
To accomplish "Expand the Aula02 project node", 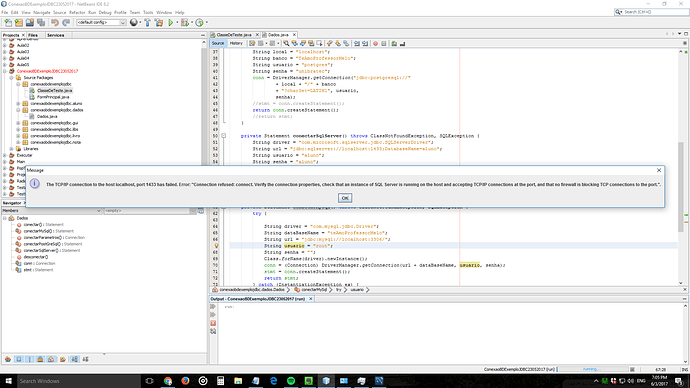I will [x=5, y=45].
